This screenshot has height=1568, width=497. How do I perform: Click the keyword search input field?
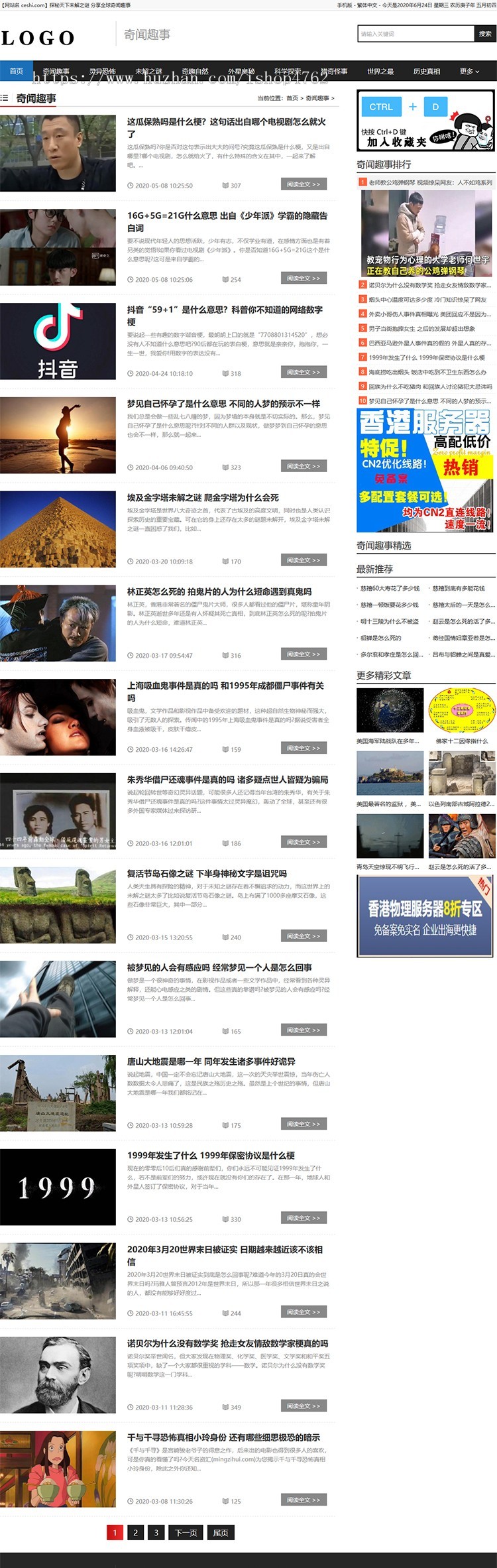[416, 34]
